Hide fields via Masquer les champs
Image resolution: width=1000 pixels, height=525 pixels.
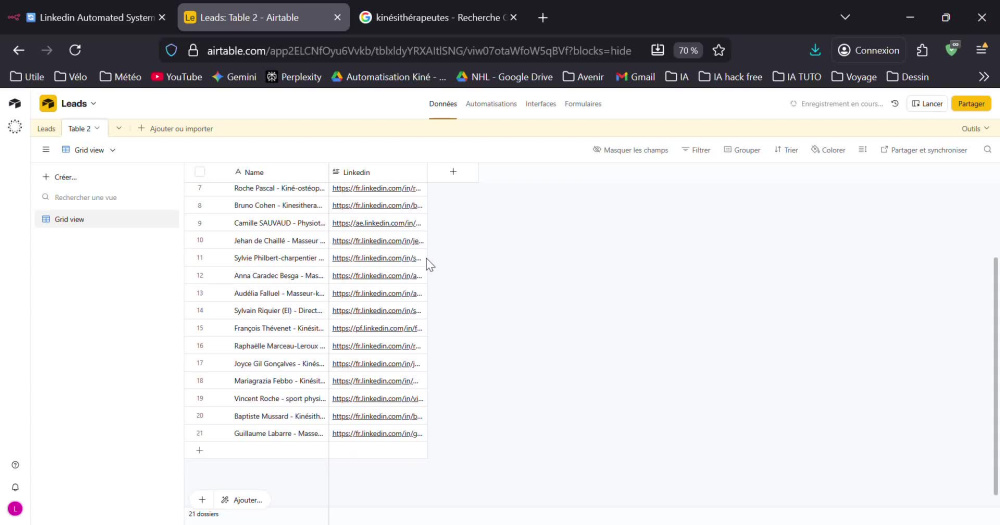(630, 150)
